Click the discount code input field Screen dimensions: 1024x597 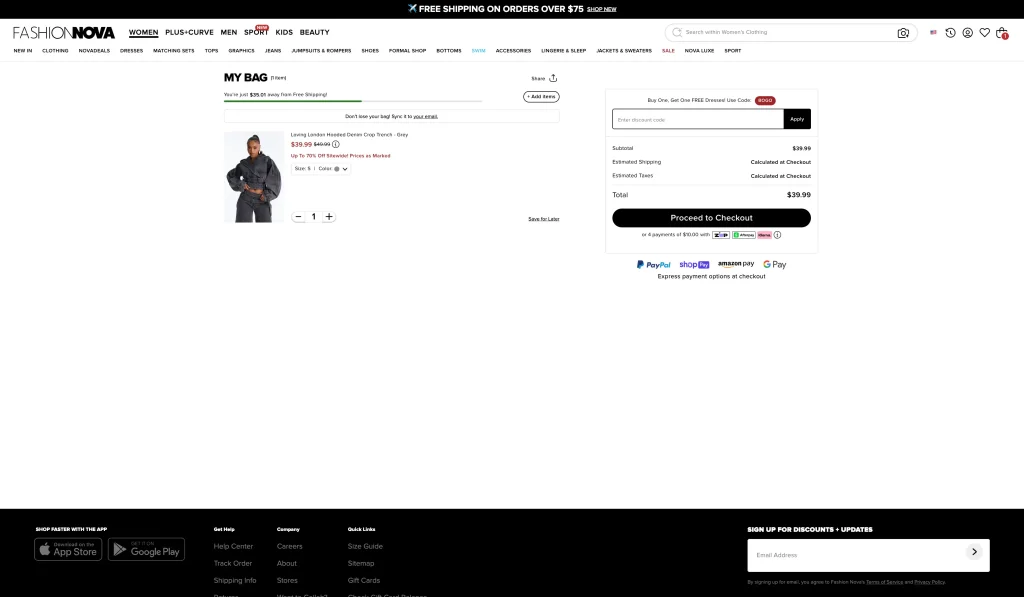pos(697,119)
